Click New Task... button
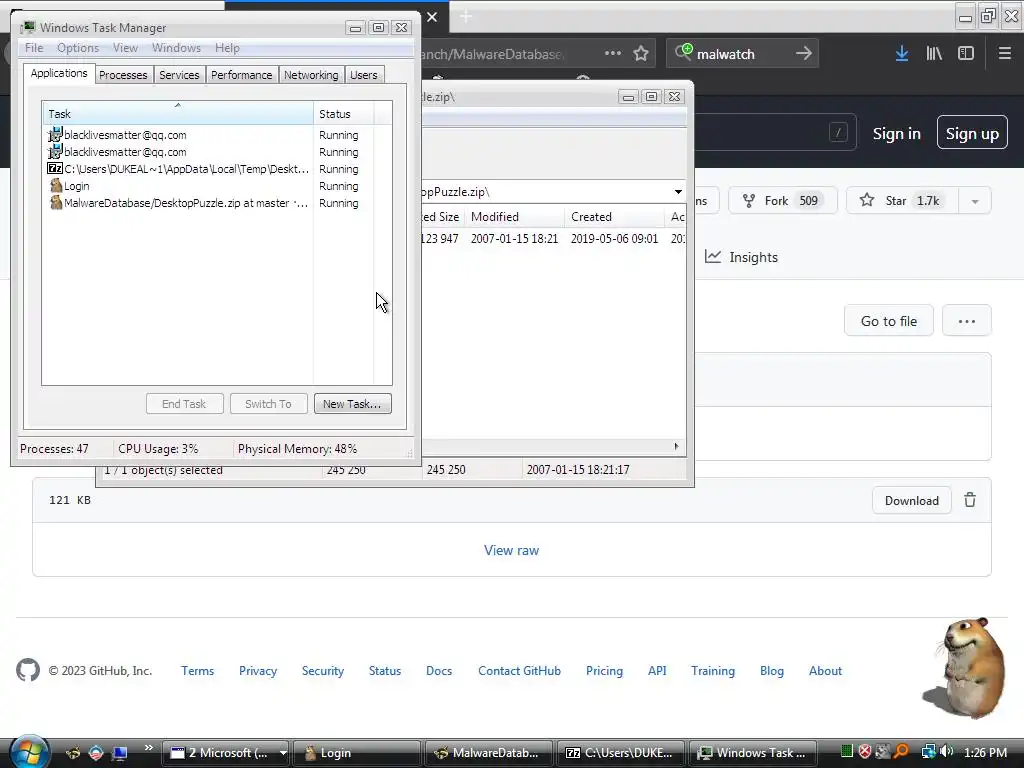The height and width of the screenshot is (768, 1024). [353, 404]
